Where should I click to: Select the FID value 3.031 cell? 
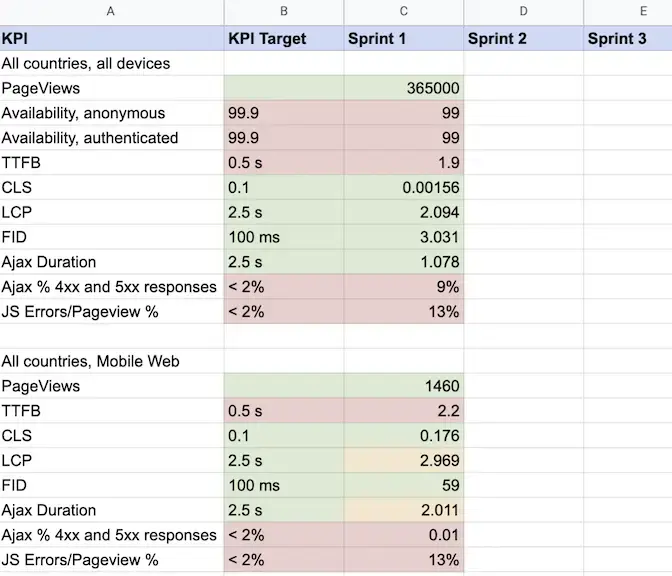coord(404,237)
